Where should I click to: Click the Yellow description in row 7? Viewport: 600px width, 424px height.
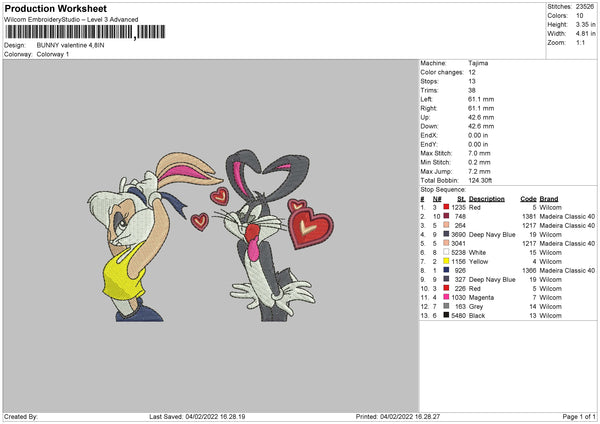(x=478, y=261)
